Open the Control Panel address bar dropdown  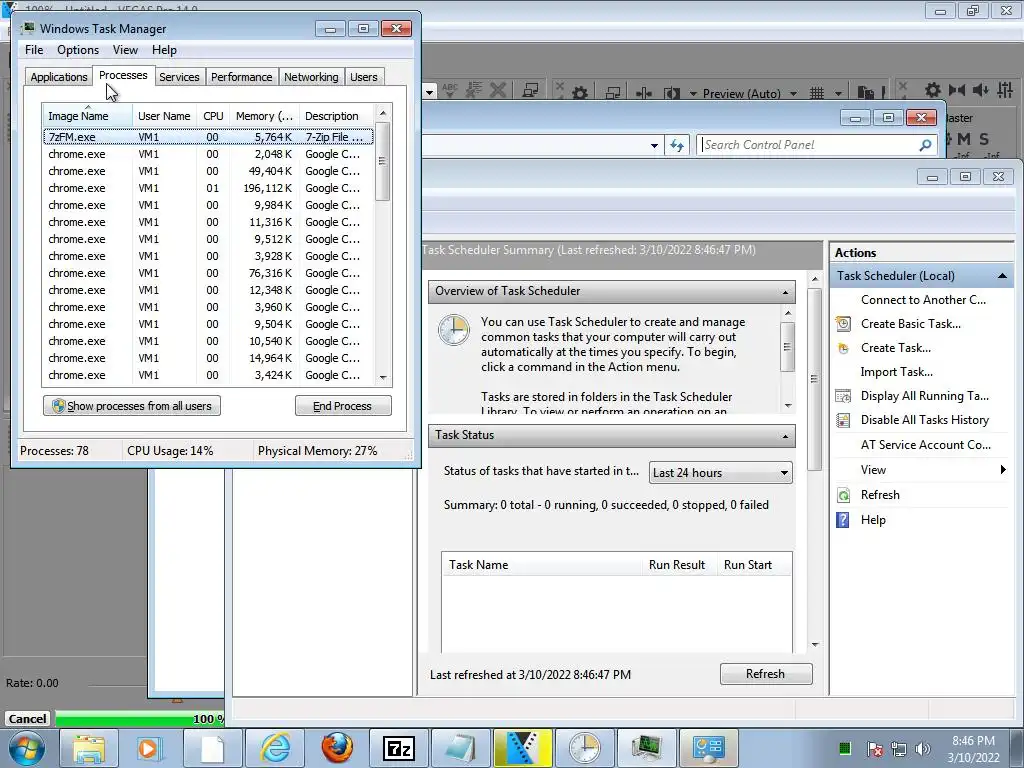click(654, 146)
